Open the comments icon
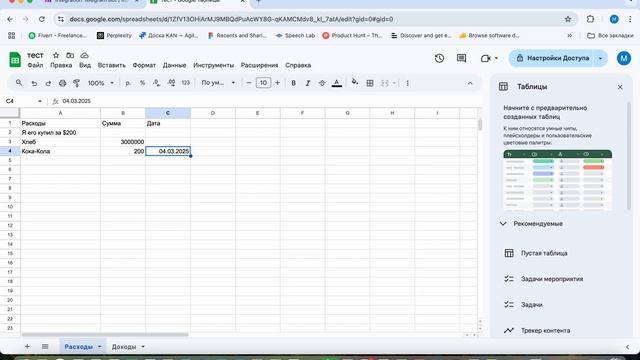This screenshot has height=360, width=640. click(x=461, y=58)
